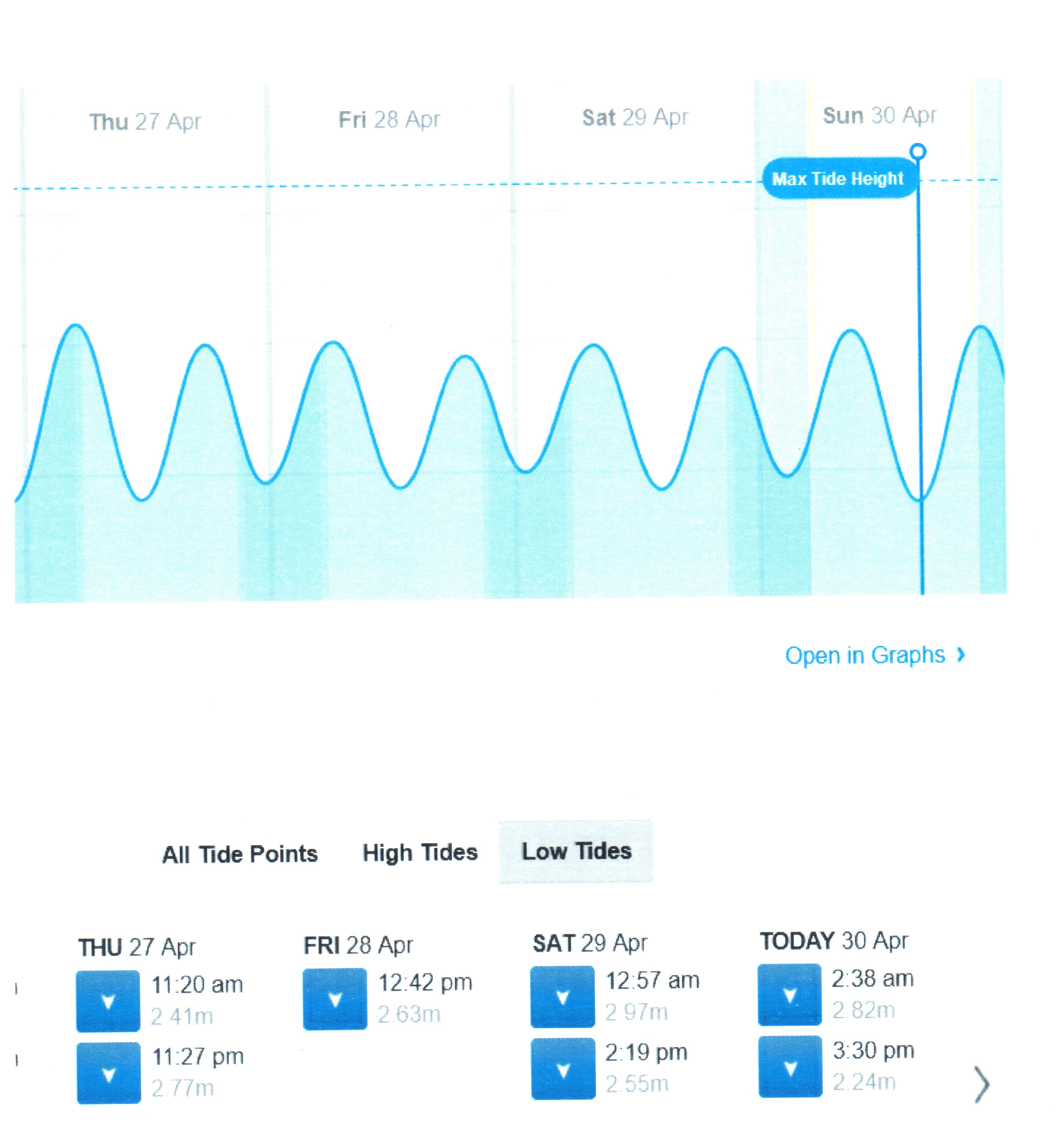Click low tide icon for Thursday 11:27 pm
The height and width of the screenshot is (1148, 1056).
click(x=109, y=1072)
